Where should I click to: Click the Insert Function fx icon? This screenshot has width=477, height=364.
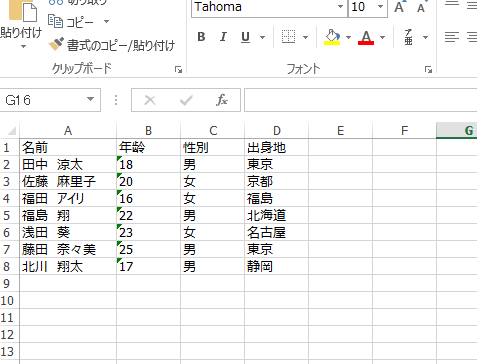222,100
